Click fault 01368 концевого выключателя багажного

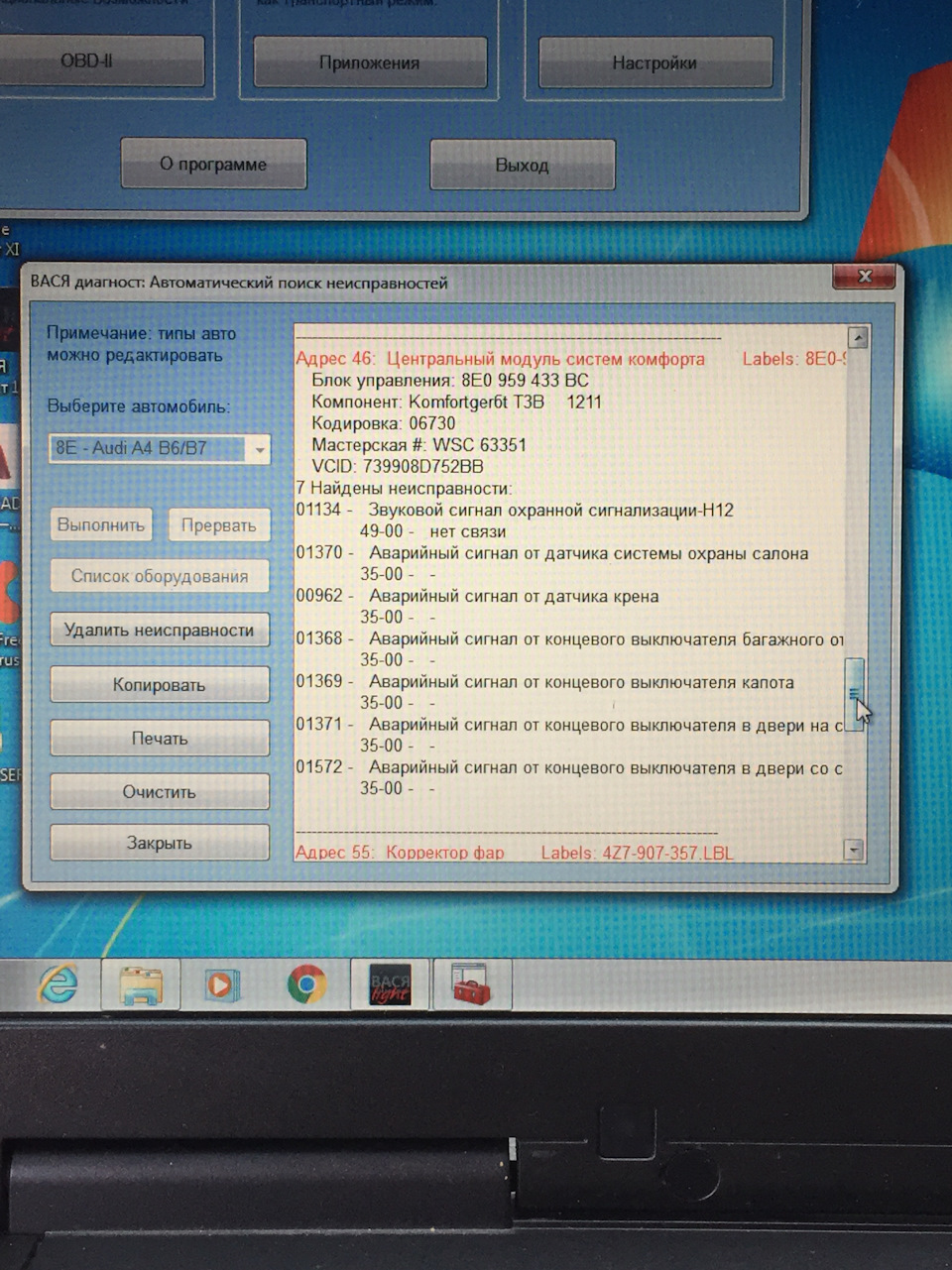[x=570, y=639]
